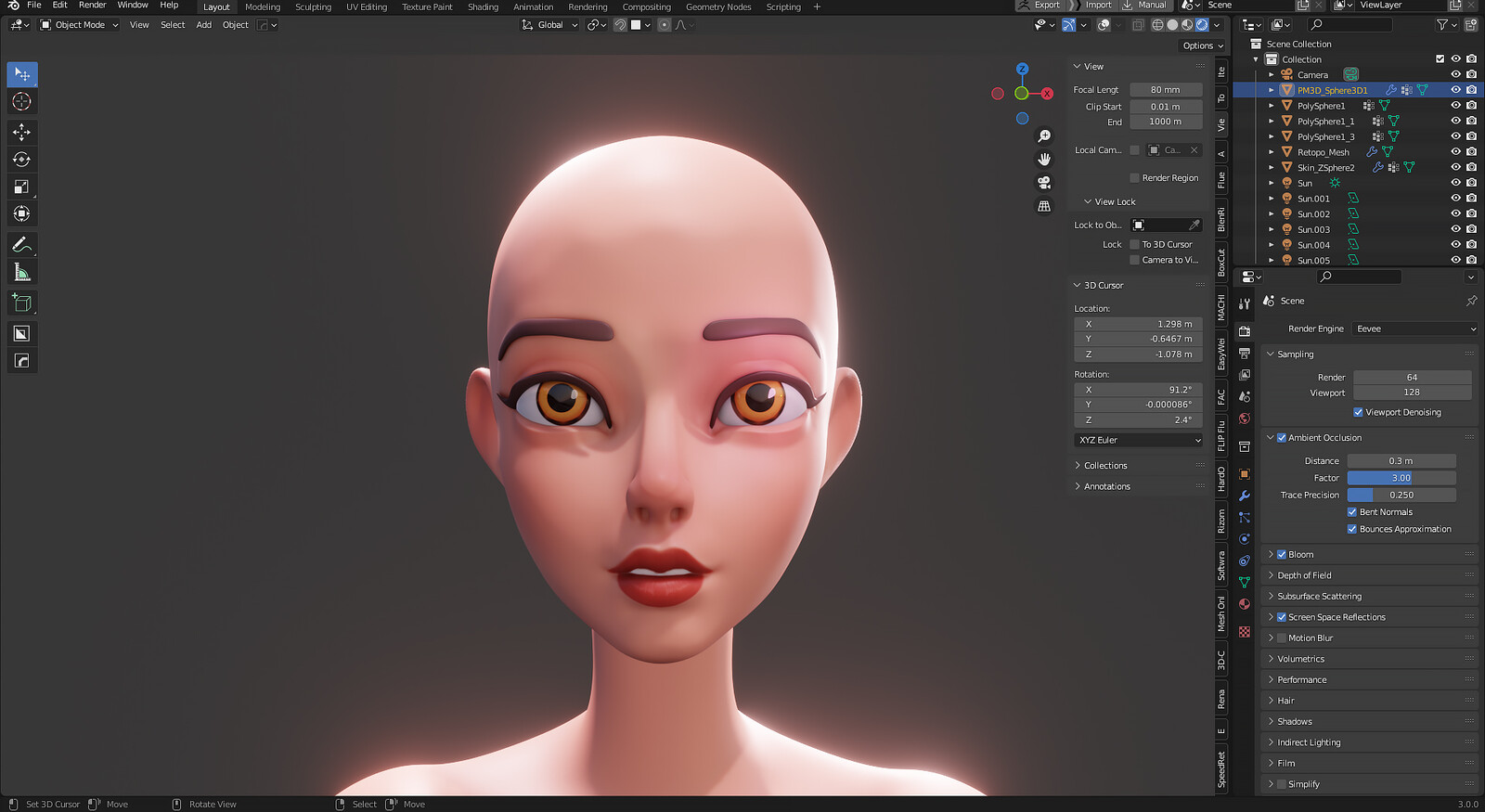Open the Modifiers properties wrench tab
The image size is (1485, 812).
(1245, 496)
